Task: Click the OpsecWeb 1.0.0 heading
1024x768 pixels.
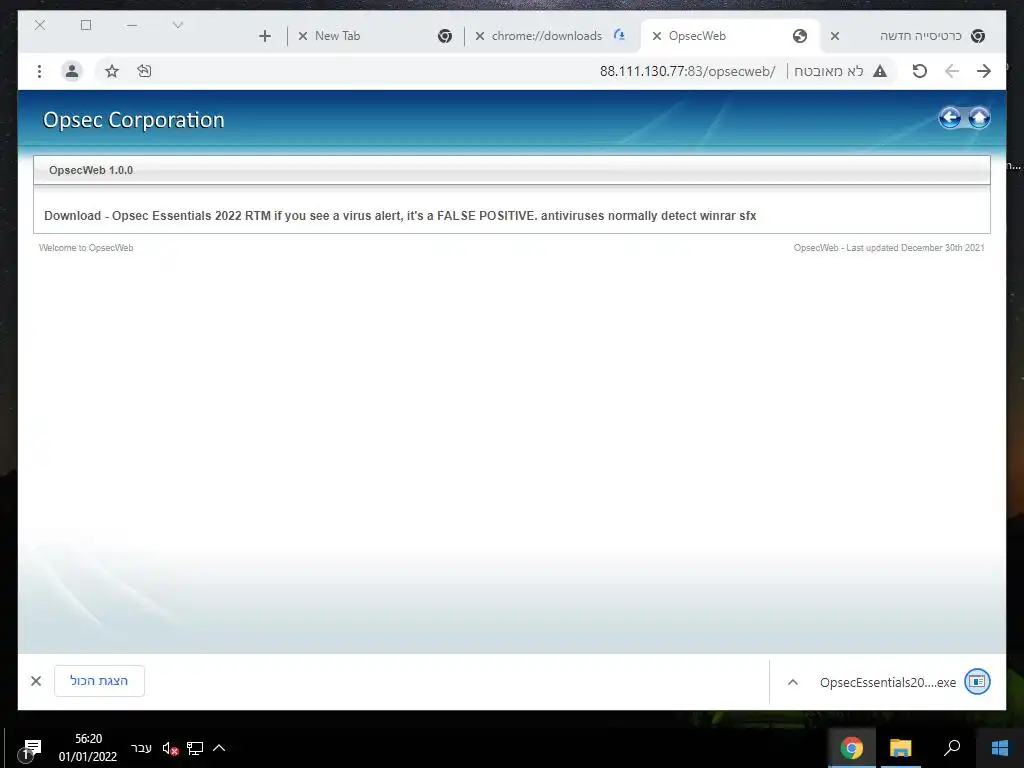Action: click(91, 170)
